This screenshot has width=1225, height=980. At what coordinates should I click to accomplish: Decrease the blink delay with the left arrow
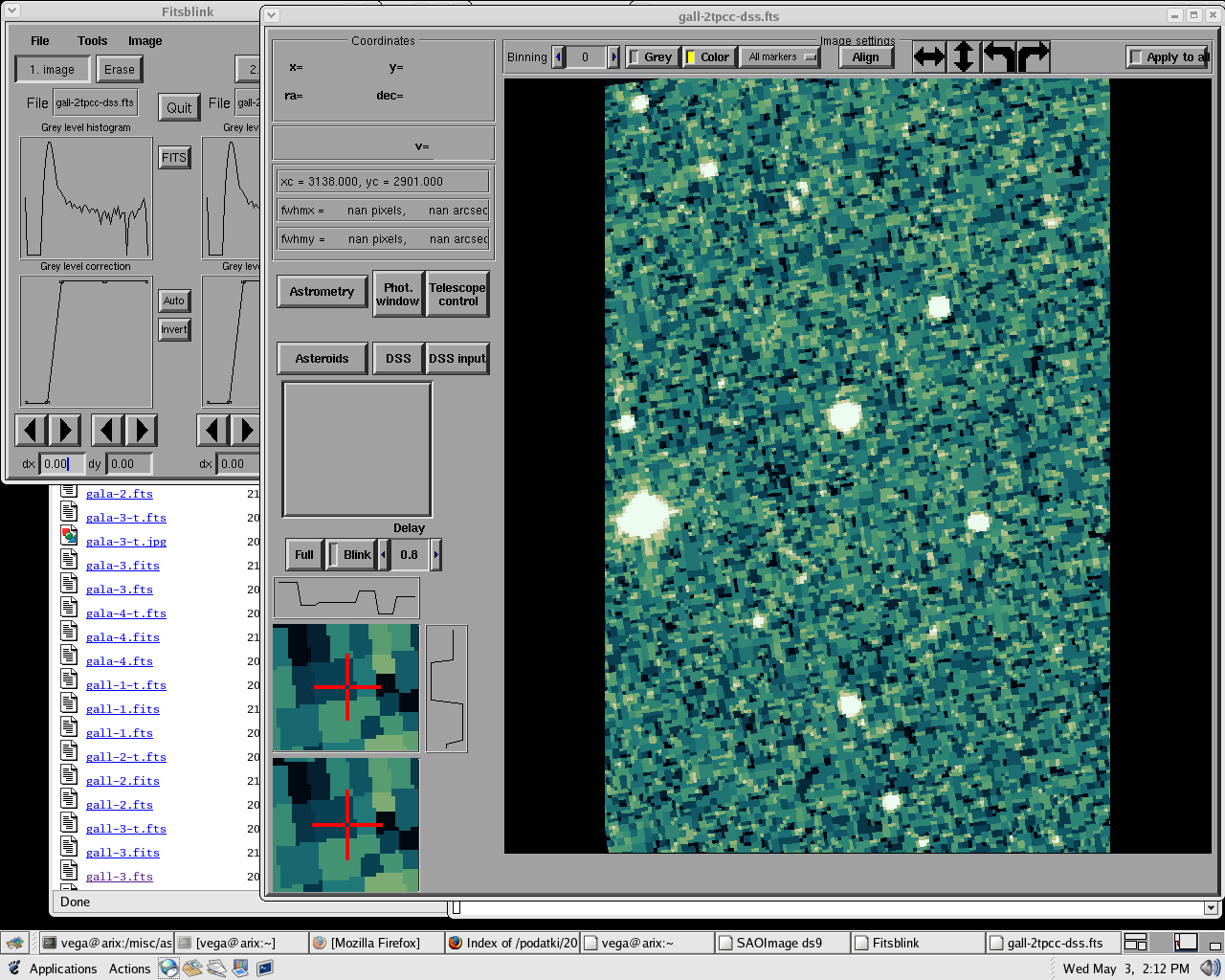[384, 555]
